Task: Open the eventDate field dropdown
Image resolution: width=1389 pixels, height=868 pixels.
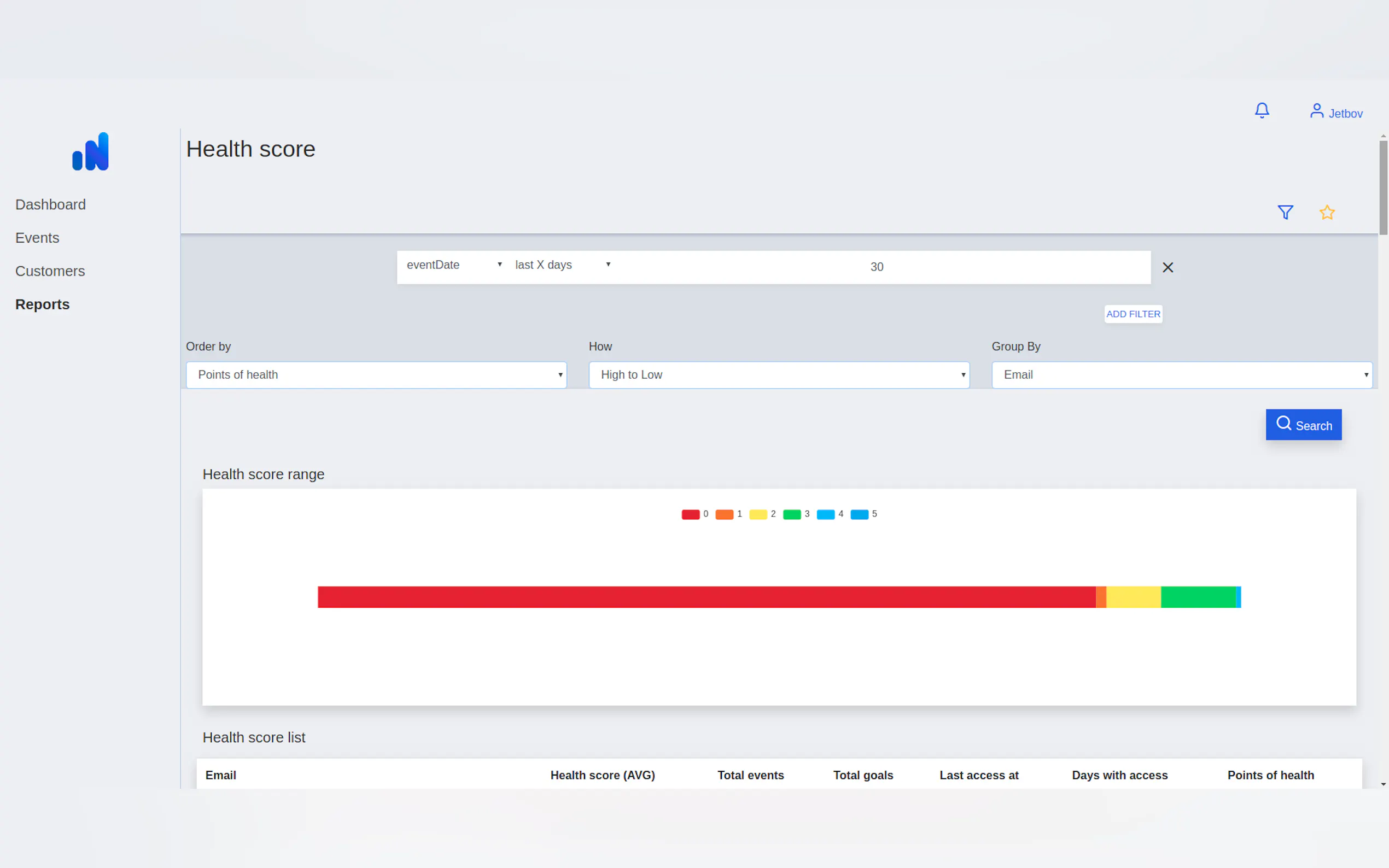Action: click(x=454, y=265)
